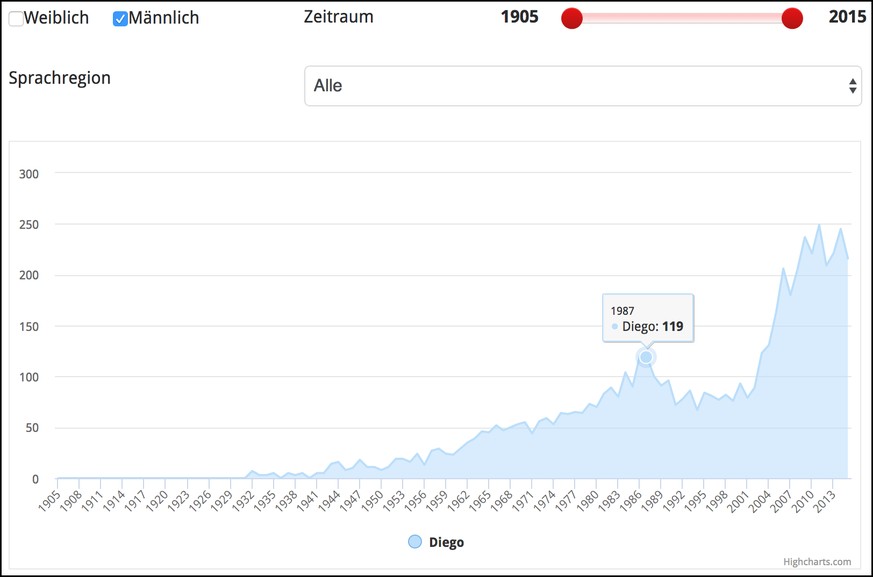The height and width of the screenshot is (577, 873).
Task: Click the Männlich label text
Action: coord(164,18)
